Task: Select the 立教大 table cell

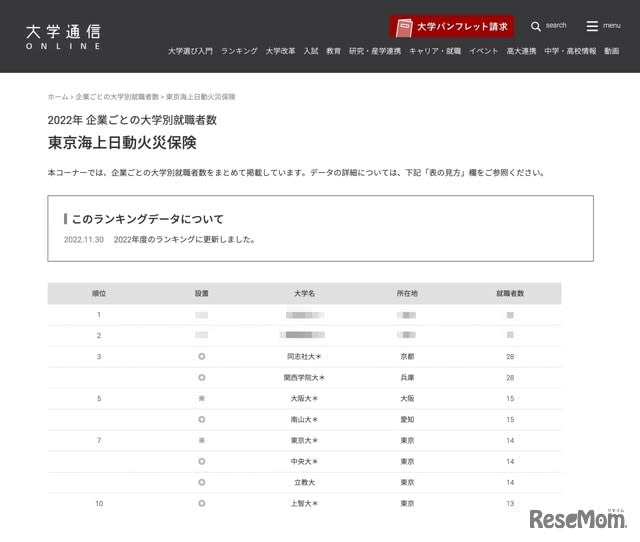Action: [304, 483]
